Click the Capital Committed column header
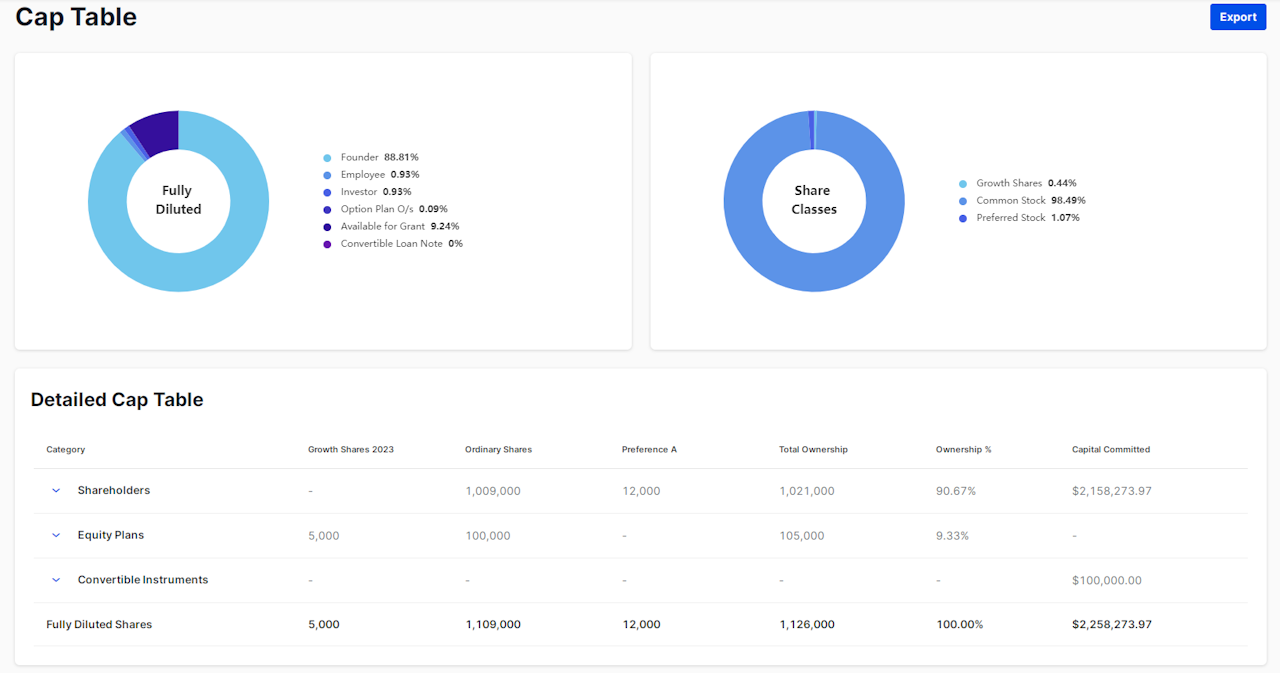The height and width of the screenshot is (673, 1280). point(1110,450)
